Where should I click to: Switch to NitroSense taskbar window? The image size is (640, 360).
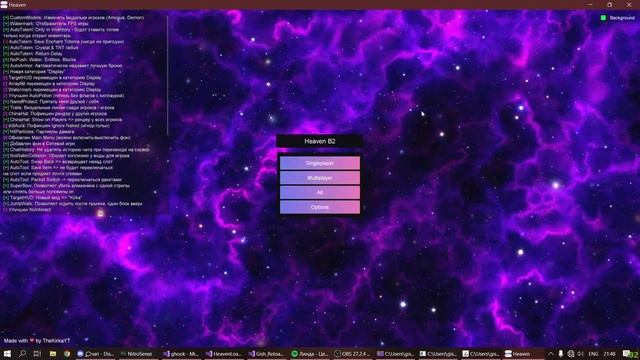pos(138,354)
